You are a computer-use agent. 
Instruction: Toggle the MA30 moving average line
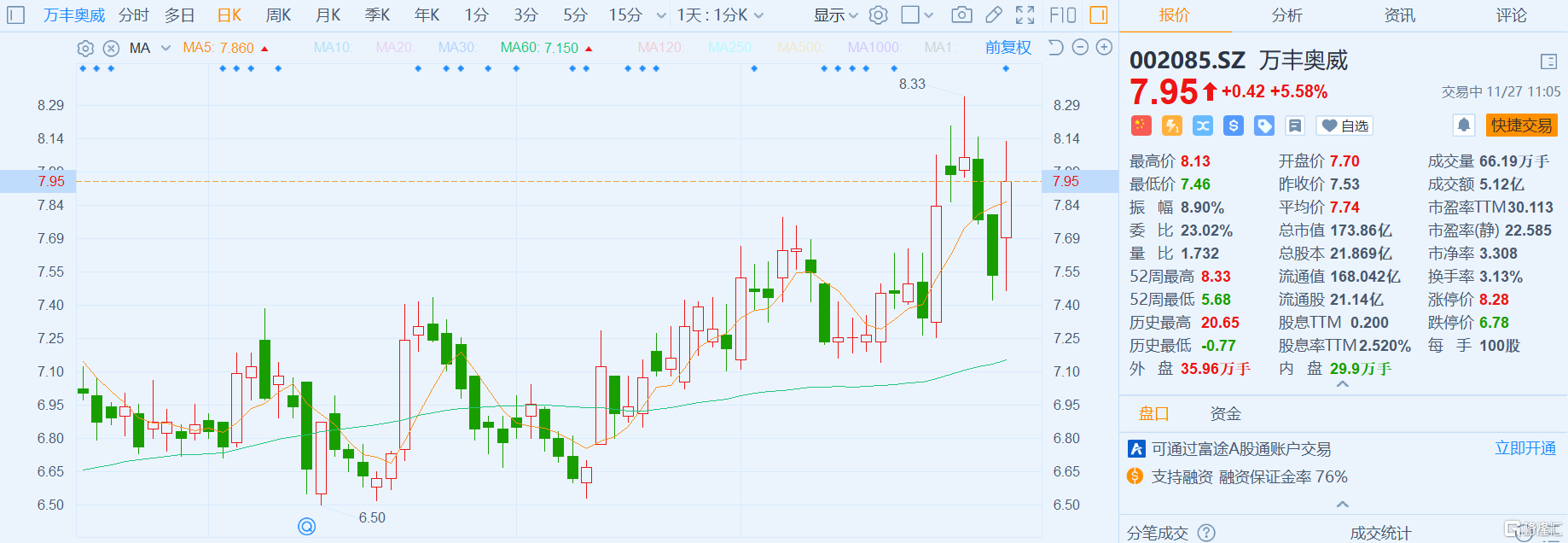[x=457, y=48]
